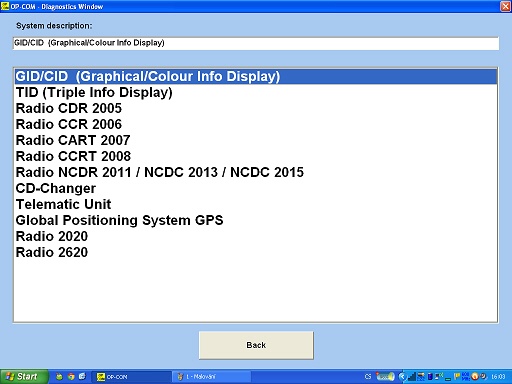Select Radio CART 2007 entry

(256, 140)
